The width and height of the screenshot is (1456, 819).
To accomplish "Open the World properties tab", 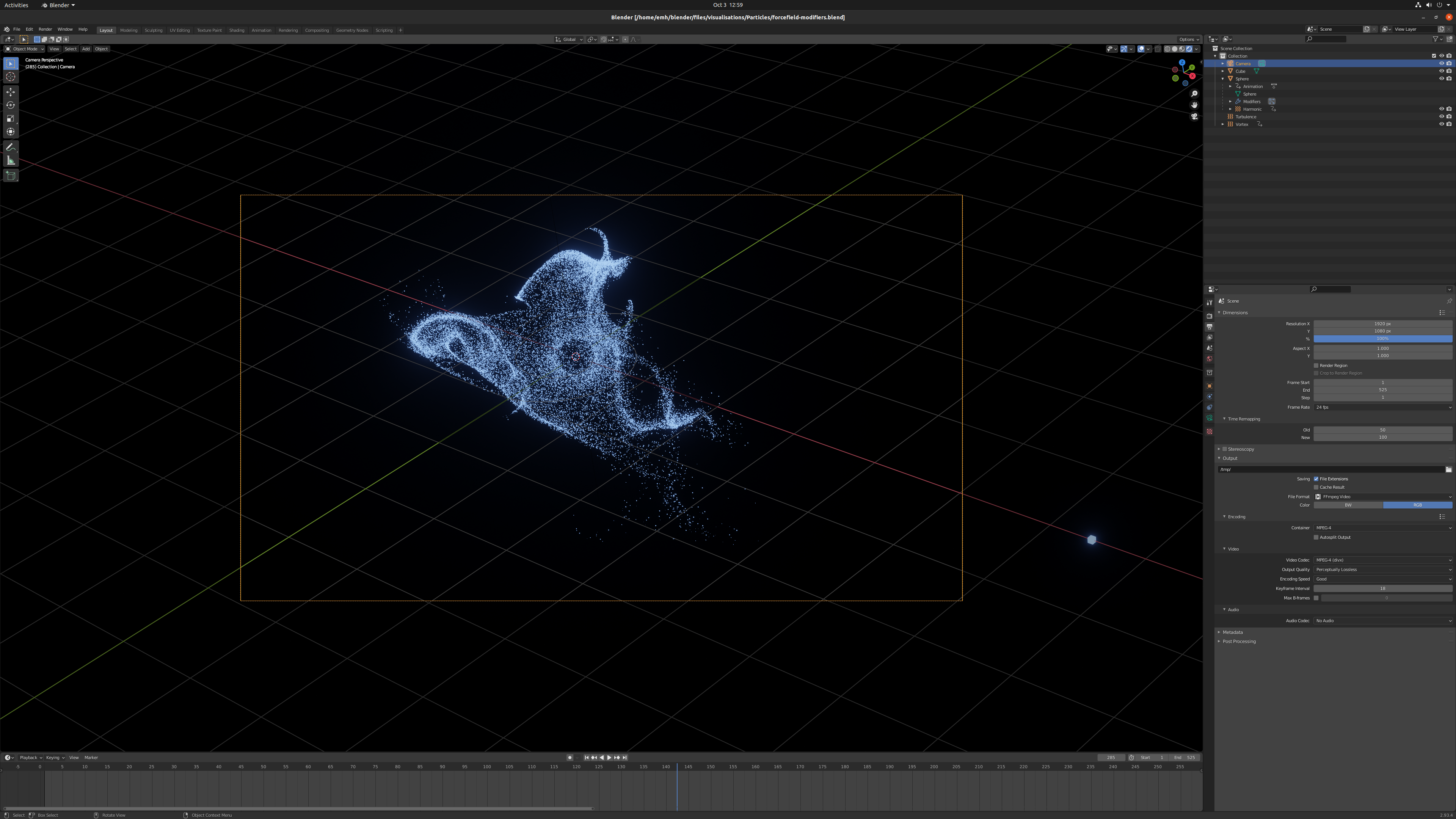I will 1210,359.
